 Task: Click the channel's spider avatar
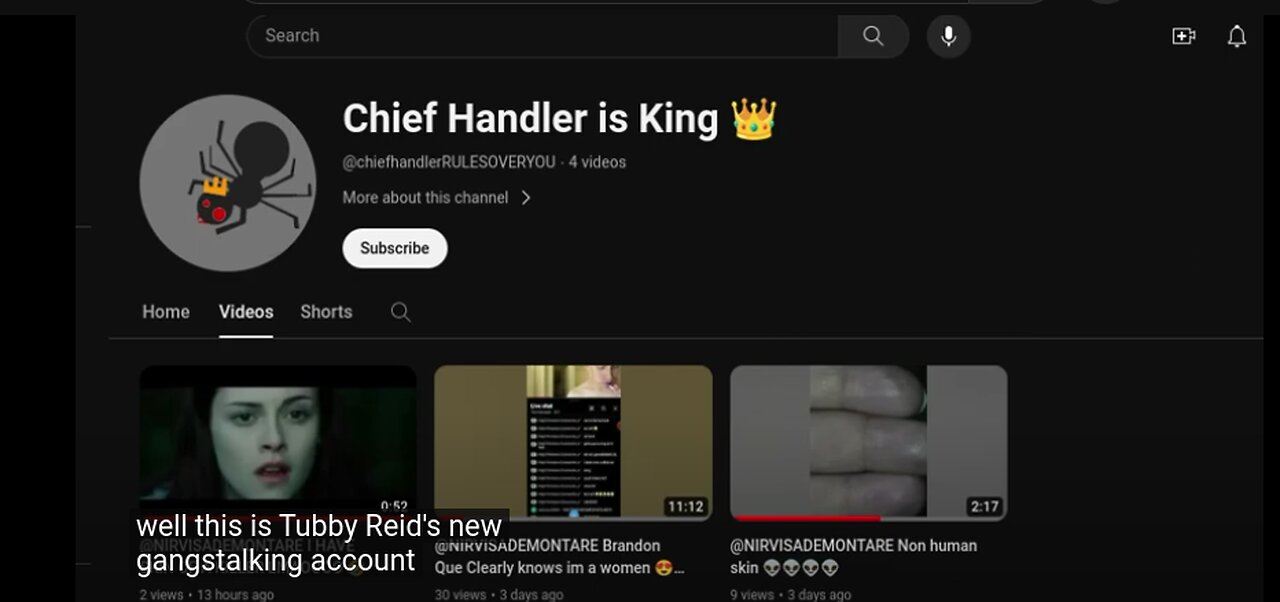pyautogui.click(x=228, y=183)
